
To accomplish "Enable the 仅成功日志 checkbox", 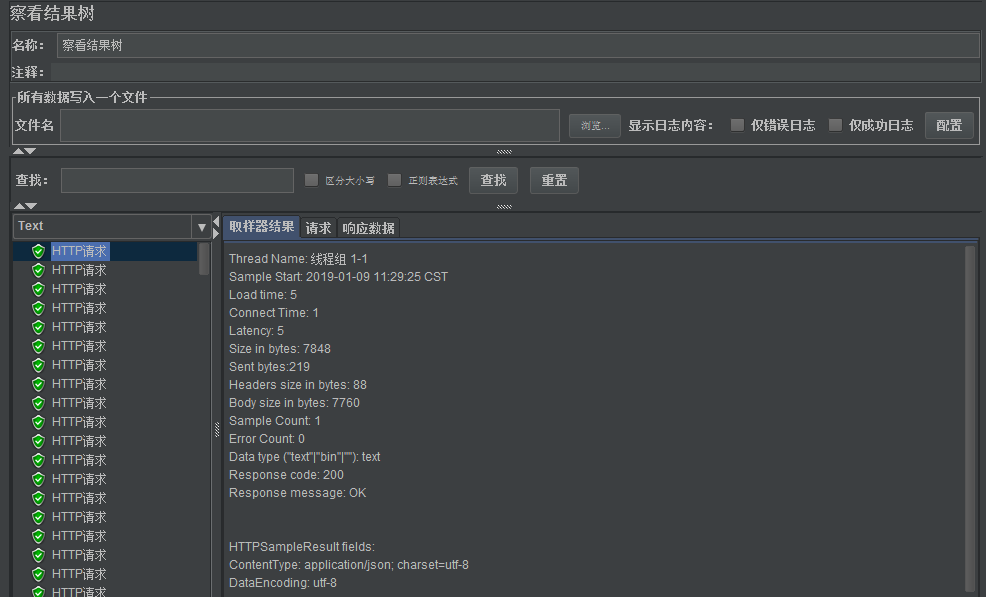I will (835, 125).
